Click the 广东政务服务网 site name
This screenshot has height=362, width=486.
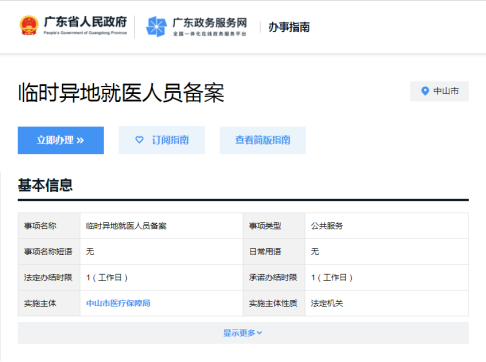210,23
